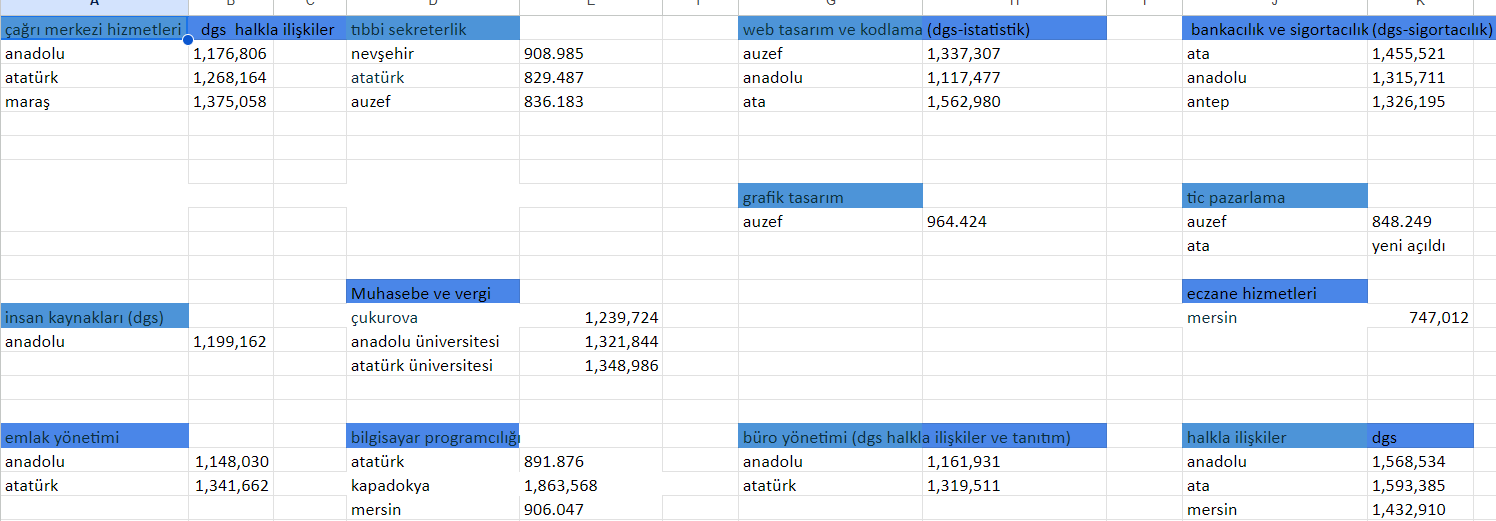Click the 'nevşehir' cell
1496x521 pixels.
pos(433,53)
